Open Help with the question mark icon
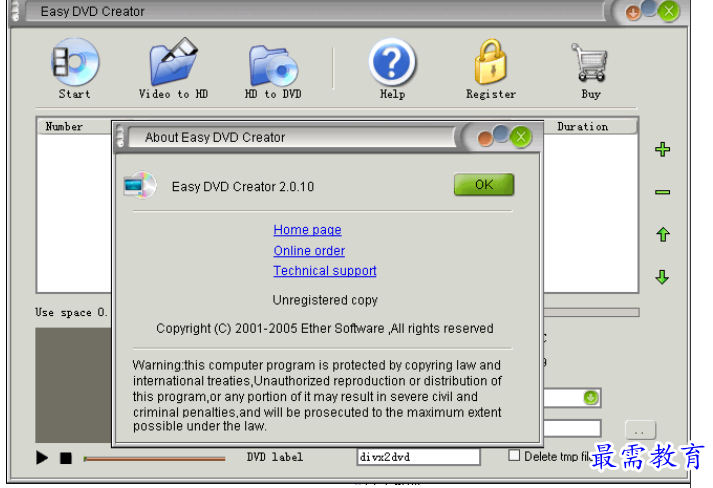This screenshot has width=713, height=488. pyautogui.click(x=392, y=62)
